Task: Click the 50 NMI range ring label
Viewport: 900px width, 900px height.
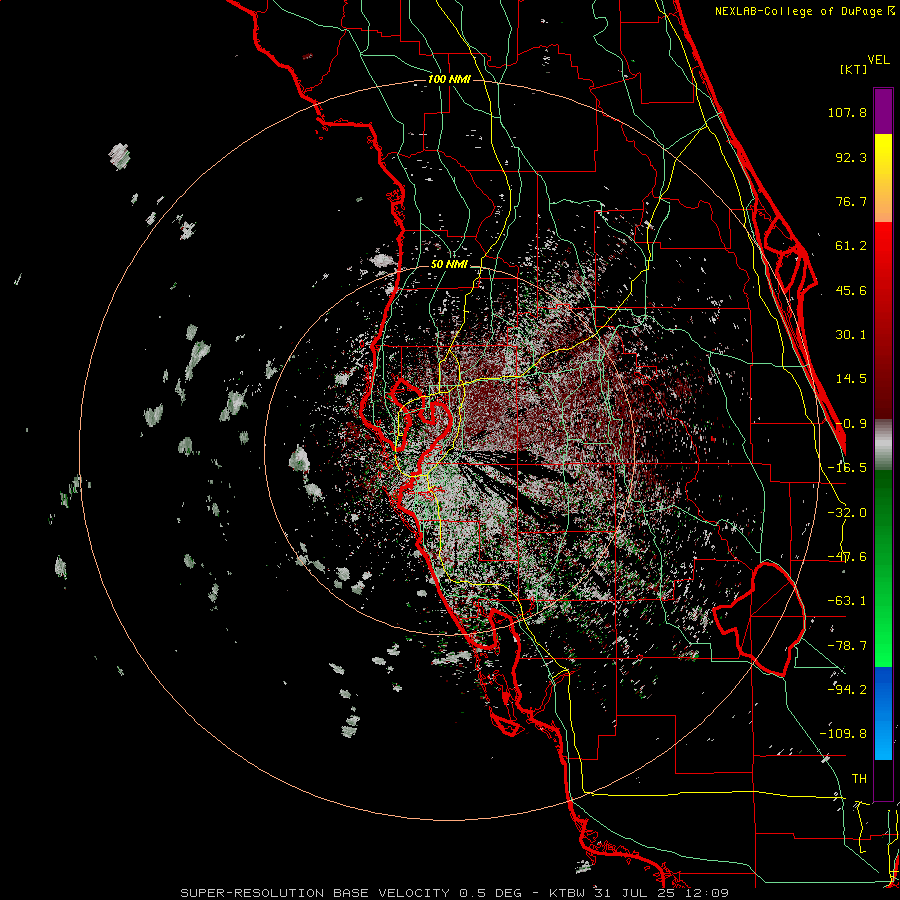Action: (x=449, y=265)
